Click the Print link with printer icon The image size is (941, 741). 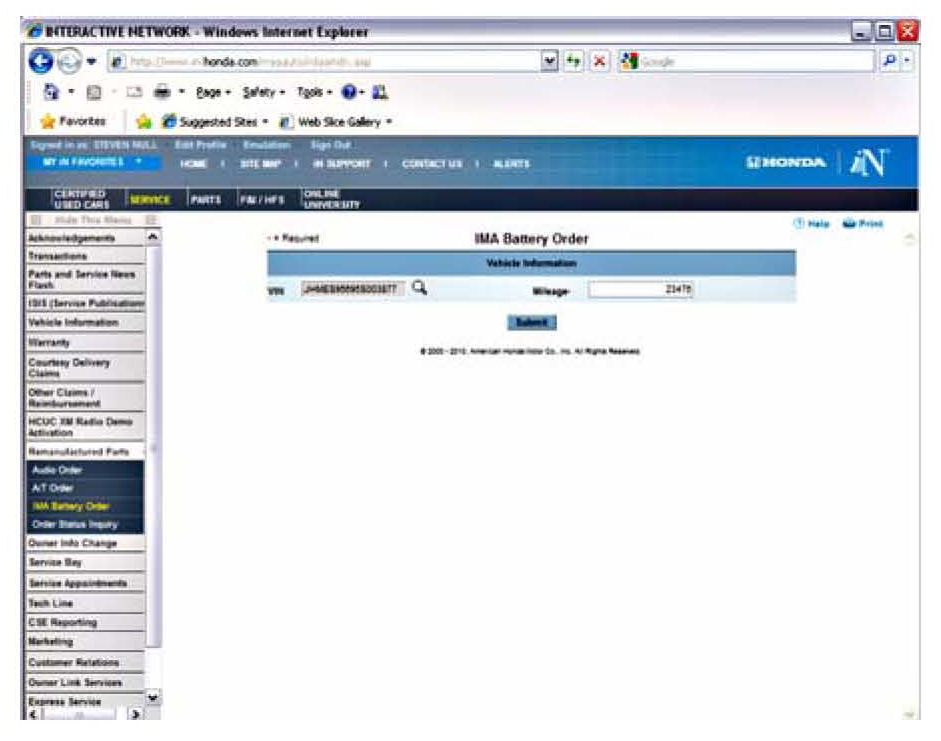click(x=862, y=223)
